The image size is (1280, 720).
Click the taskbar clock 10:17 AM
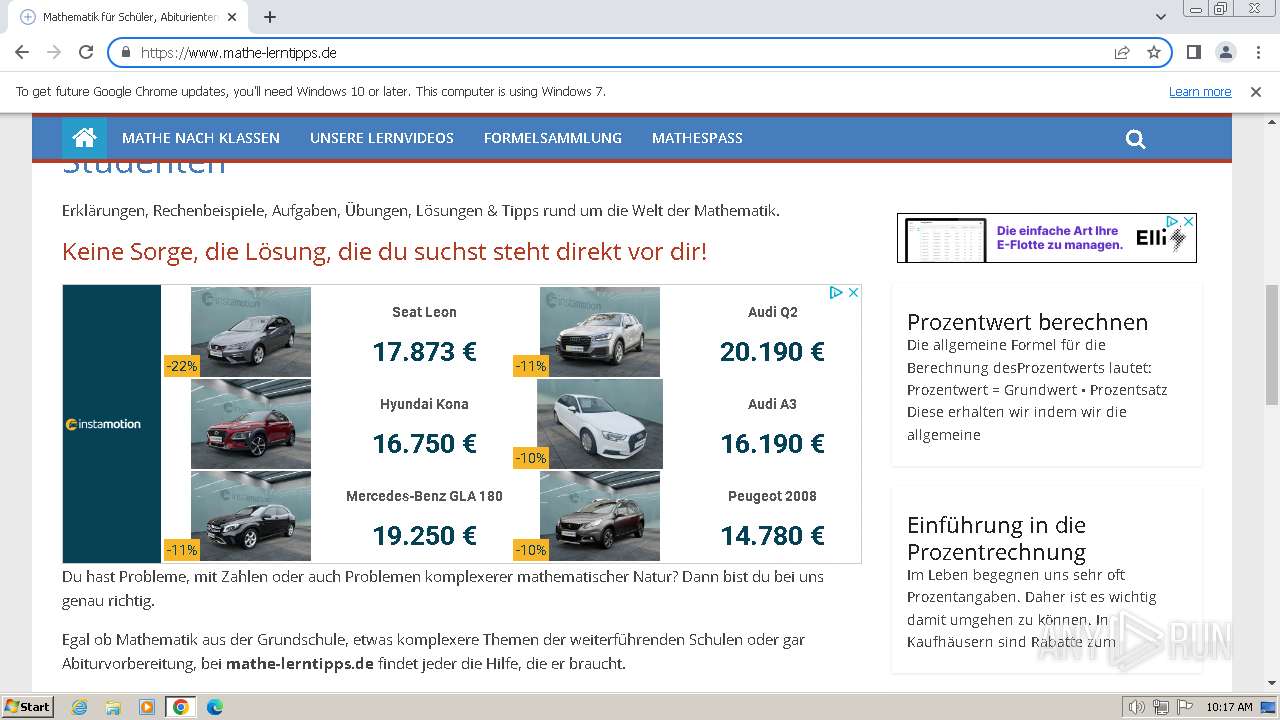(1229, 707)
